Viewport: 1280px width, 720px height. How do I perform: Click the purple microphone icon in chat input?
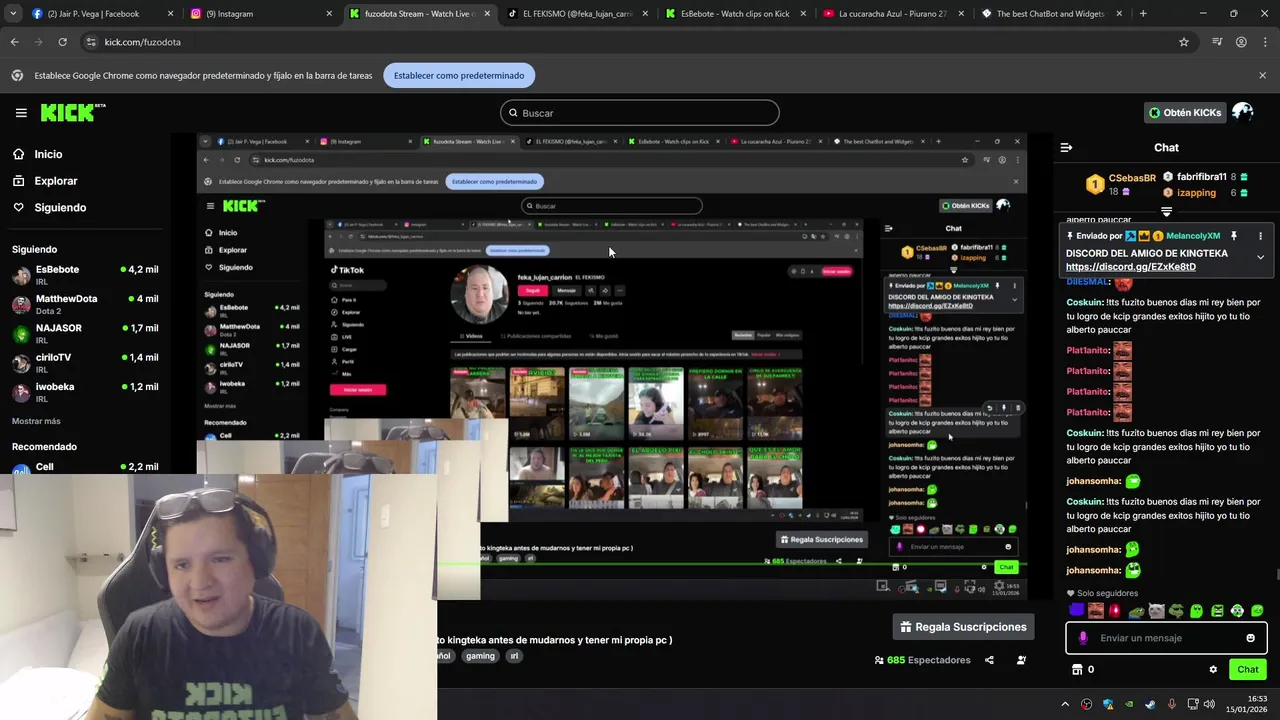click(1083, 638)
